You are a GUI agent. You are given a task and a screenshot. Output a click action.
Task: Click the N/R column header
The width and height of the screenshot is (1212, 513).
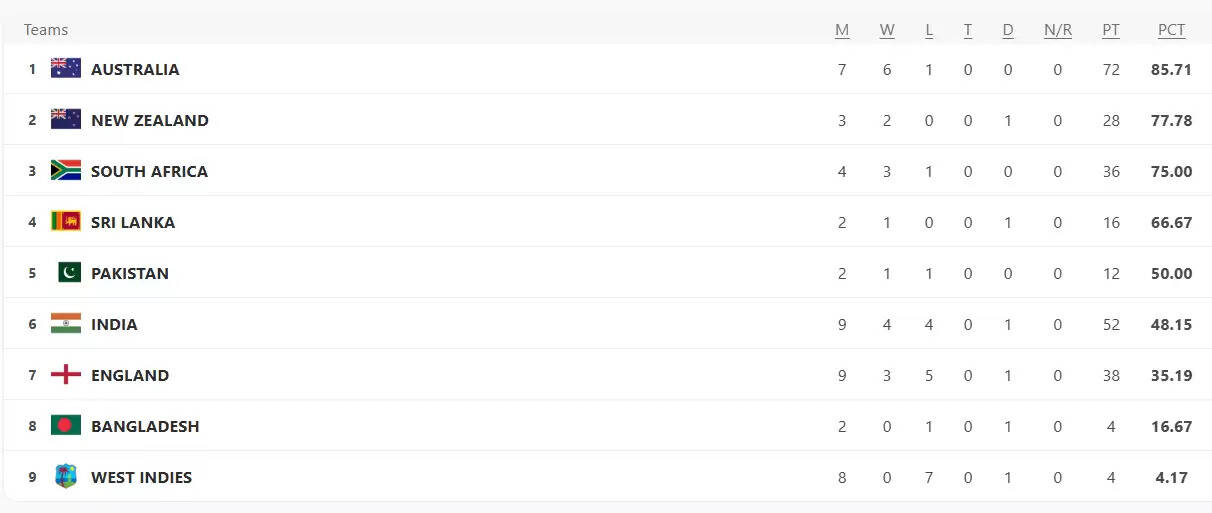[x=1057, y=30]
